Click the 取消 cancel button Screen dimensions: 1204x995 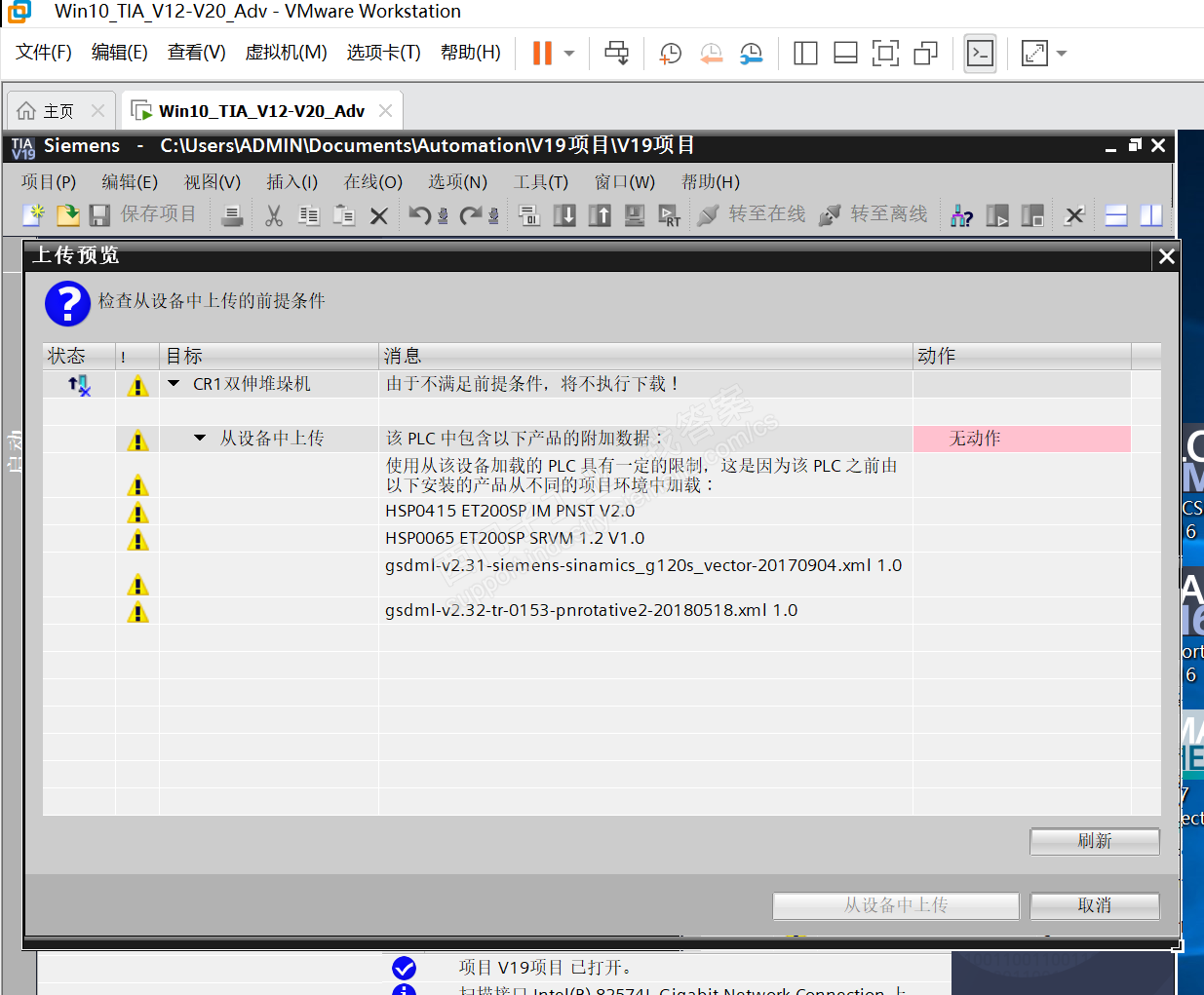pos(1095,905)
